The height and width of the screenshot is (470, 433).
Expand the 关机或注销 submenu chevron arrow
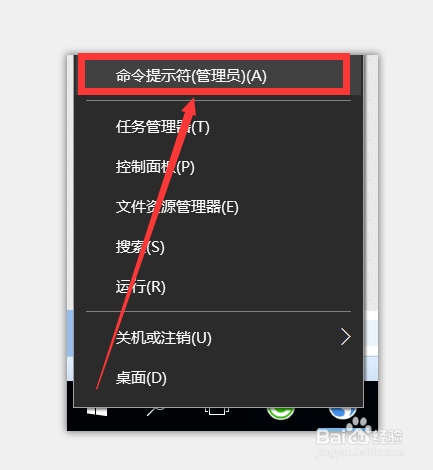pos(346,337)
